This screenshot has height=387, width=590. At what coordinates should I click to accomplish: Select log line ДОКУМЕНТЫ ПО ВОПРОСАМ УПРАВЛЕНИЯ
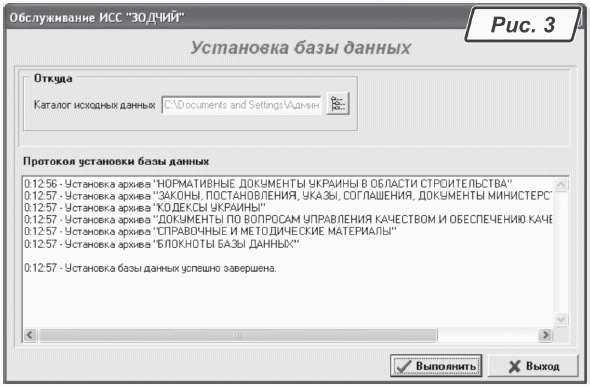(288, 219)
